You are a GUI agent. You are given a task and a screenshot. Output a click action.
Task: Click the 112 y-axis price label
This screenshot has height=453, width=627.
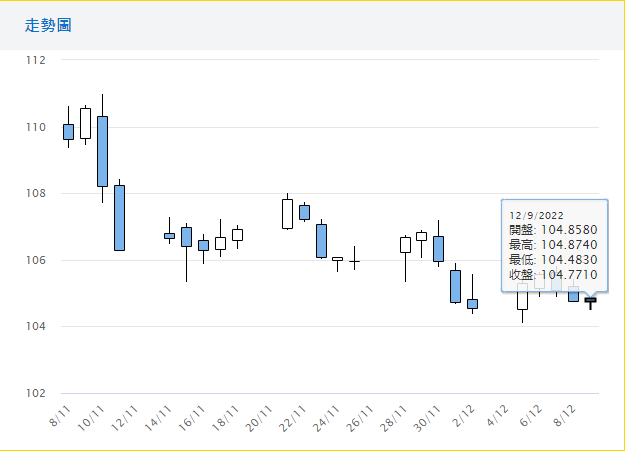tap(36, 60)
